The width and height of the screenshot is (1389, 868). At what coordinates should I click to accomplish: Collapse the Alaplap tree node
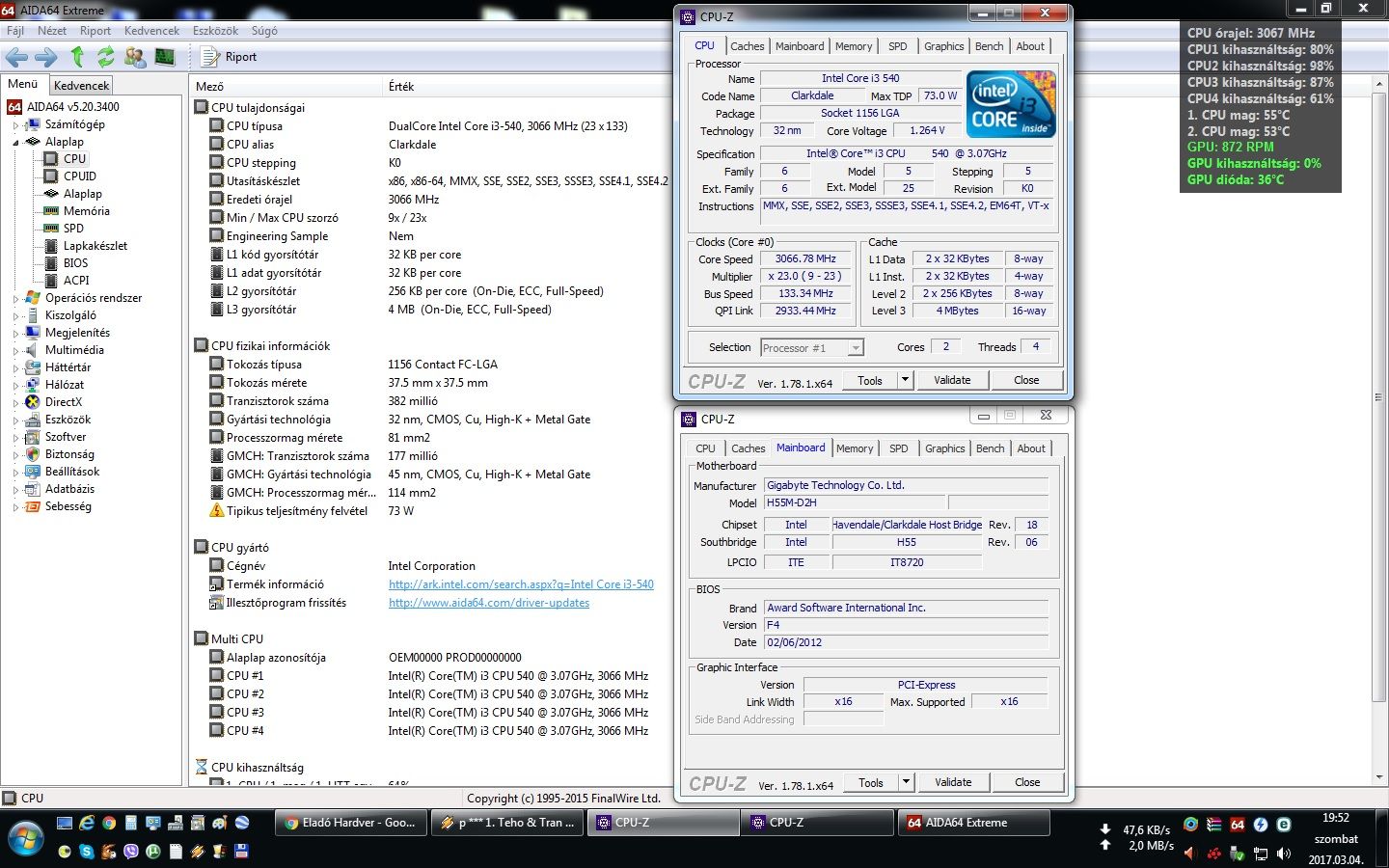click(16, 143)
